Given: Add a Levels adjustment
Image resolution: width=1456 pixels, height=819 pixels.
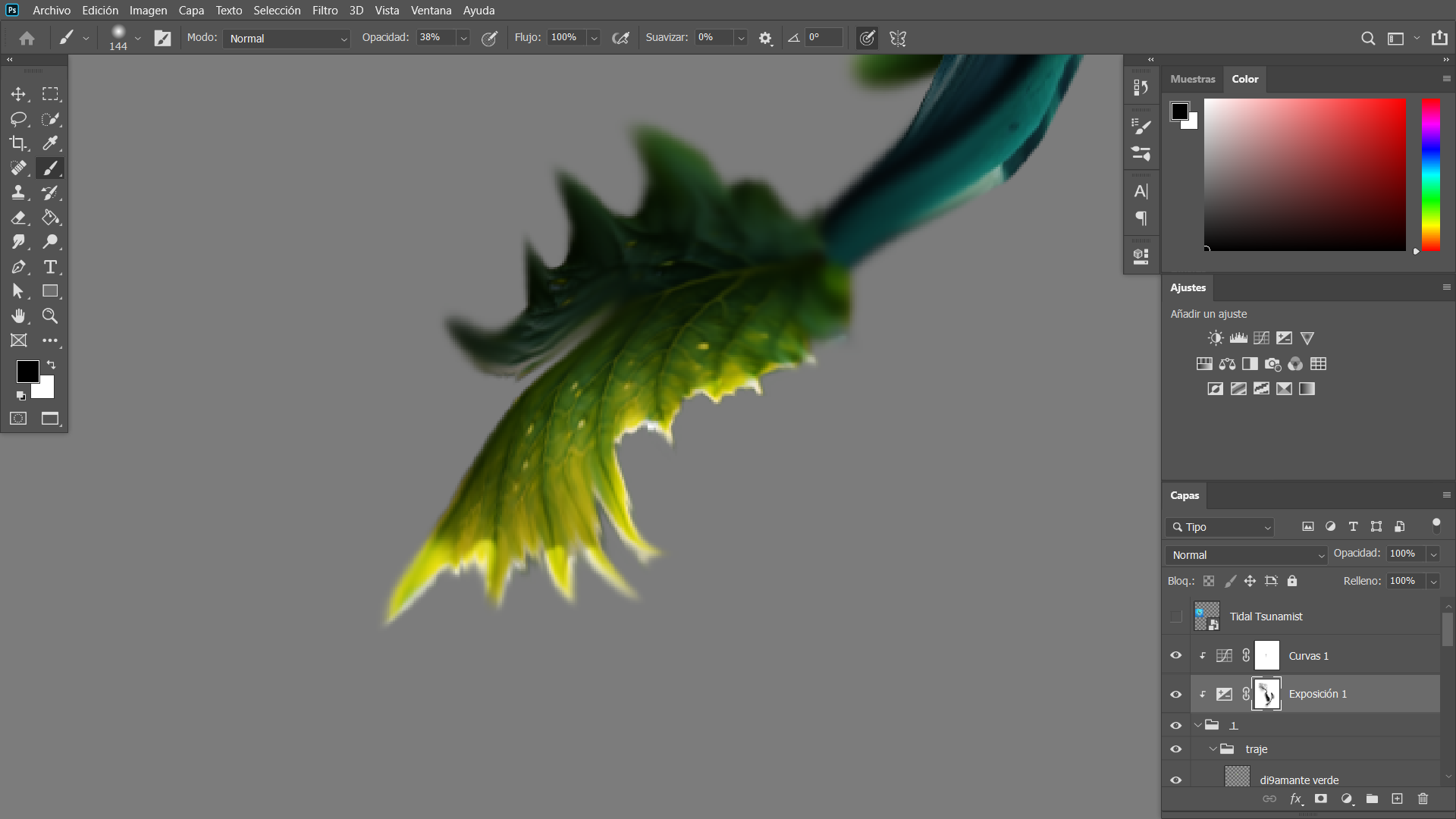Looking at the screenshot, I should [x=1238, y=338].
